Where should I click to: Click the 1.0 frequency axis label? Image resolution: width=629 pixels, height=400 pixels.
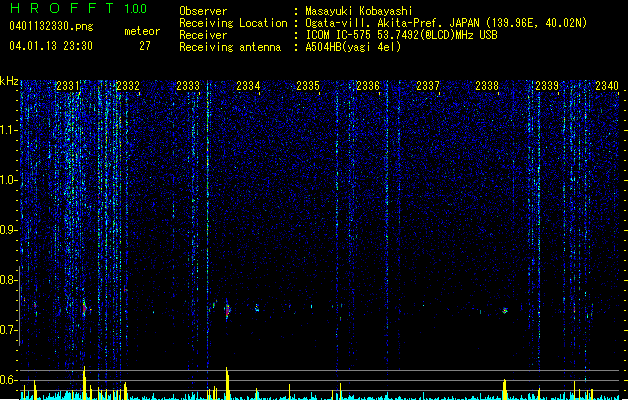point(8,180)
